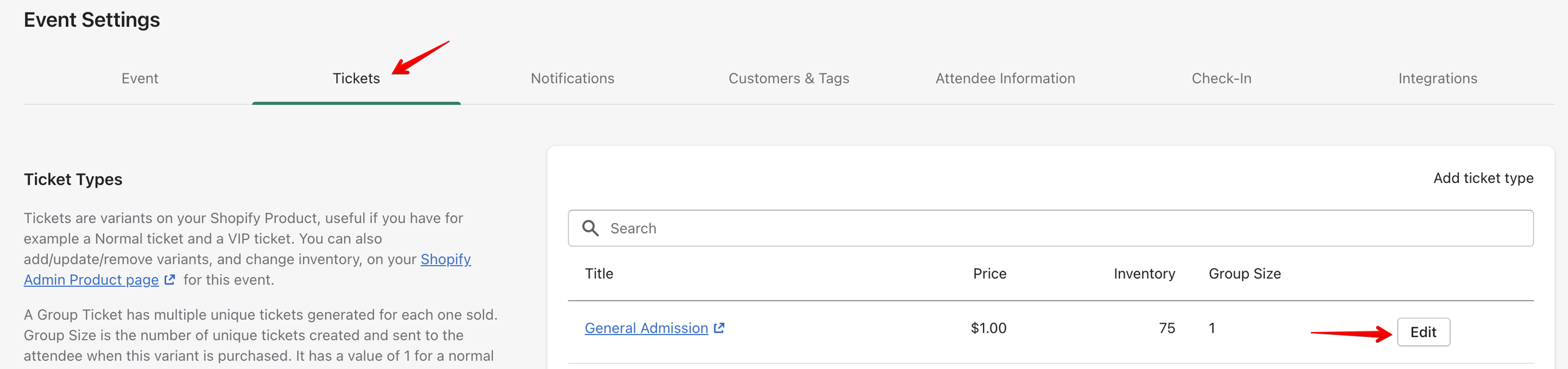The width and height of the screenshot is (1568, 369).
Task: Switch to the Event tab
Action: 139,78
